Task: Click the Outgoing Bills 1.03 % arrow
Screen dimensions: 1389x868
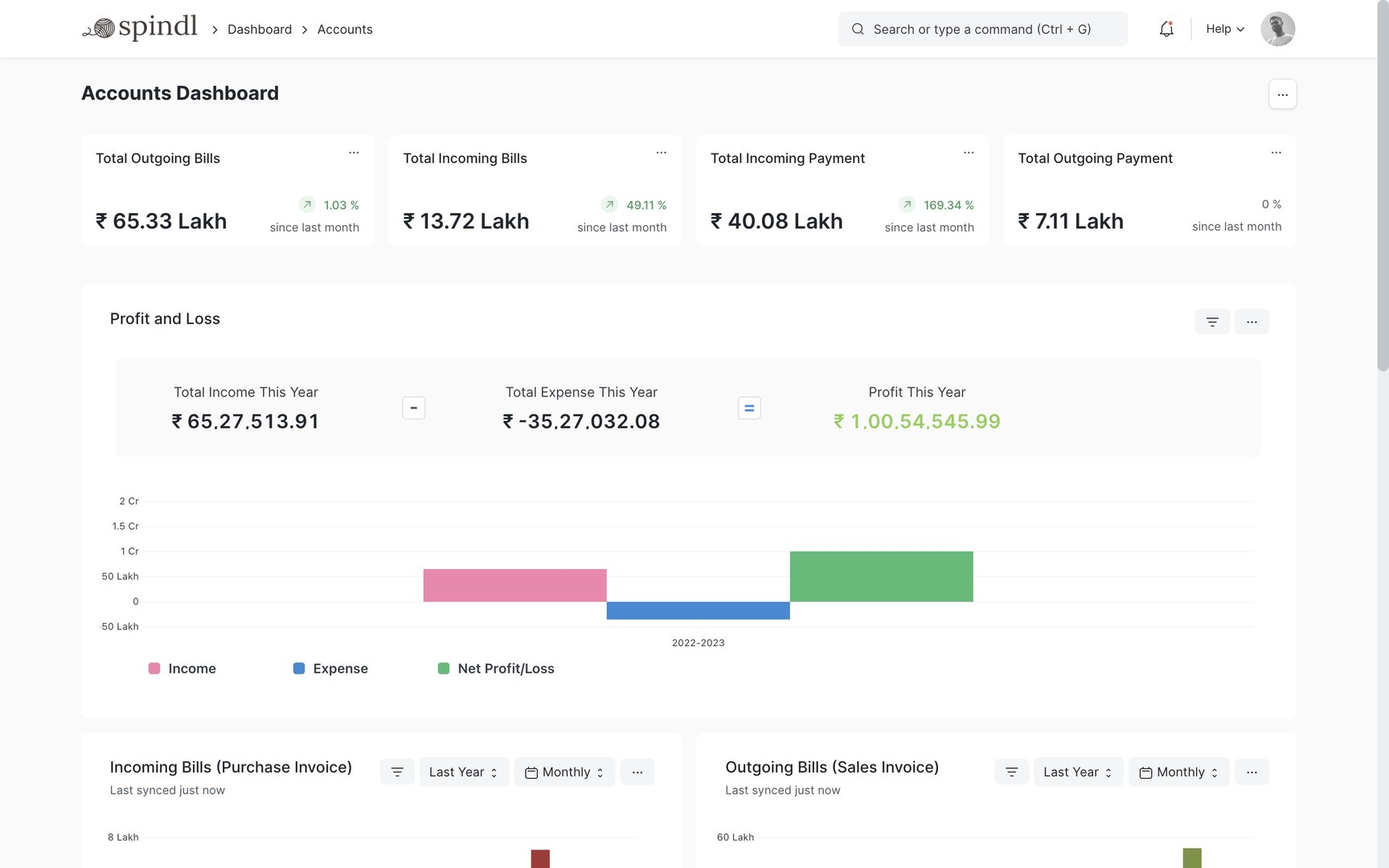Action: click(x=307, y=204)
